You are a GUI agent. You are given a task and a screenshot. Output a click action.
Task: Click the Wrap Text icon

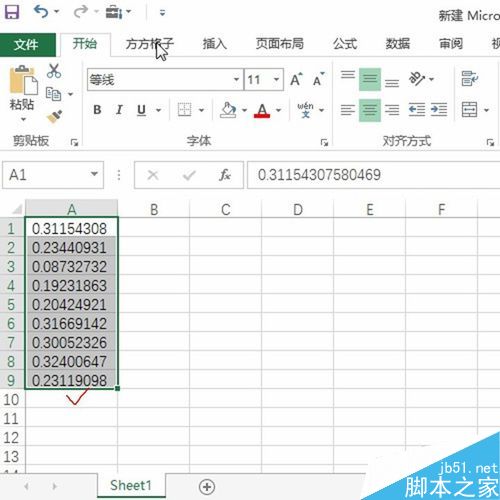(470, 79)
